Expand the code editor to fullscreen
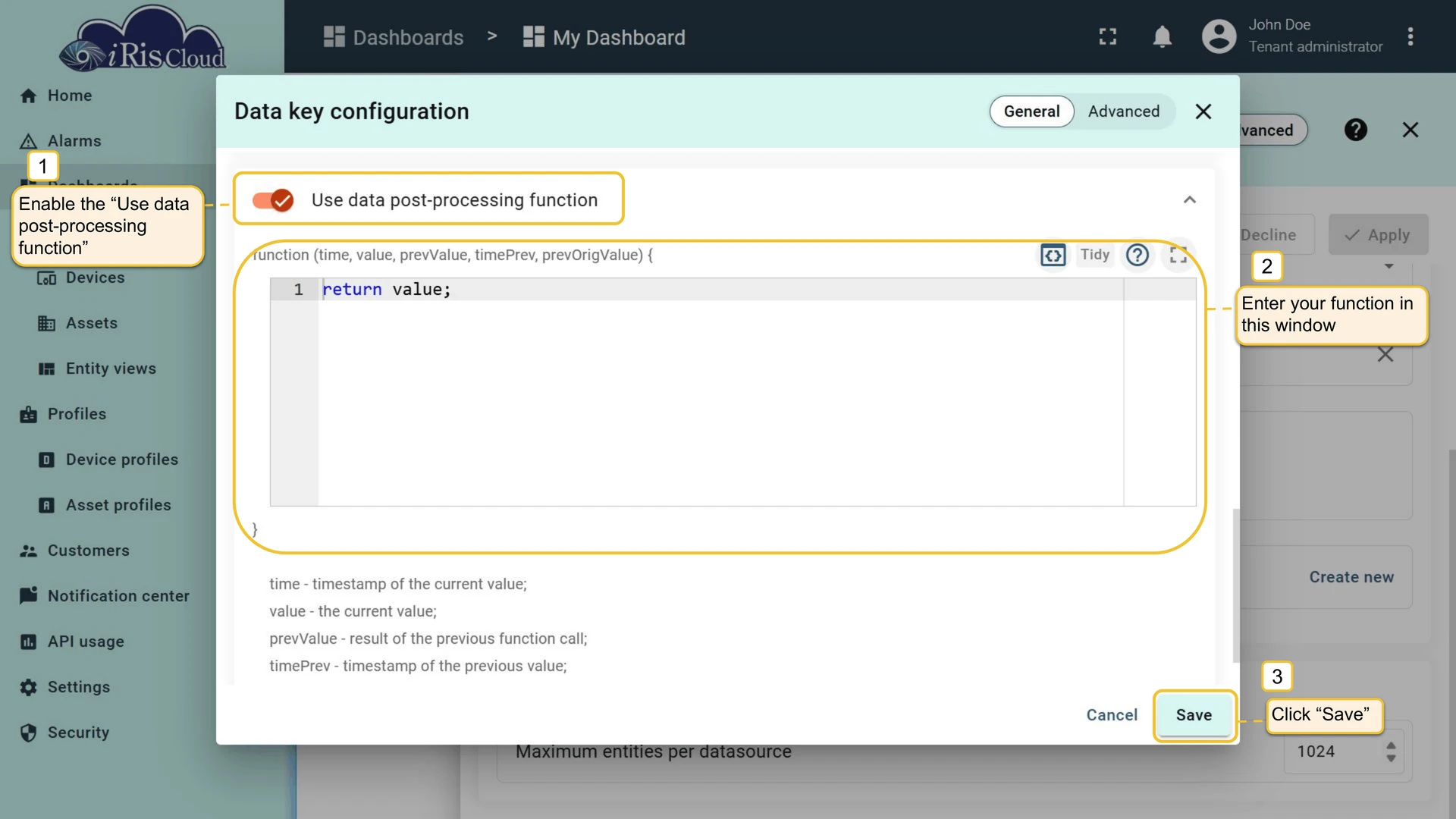This screenshot has width=1456, height=819. 1178,255
